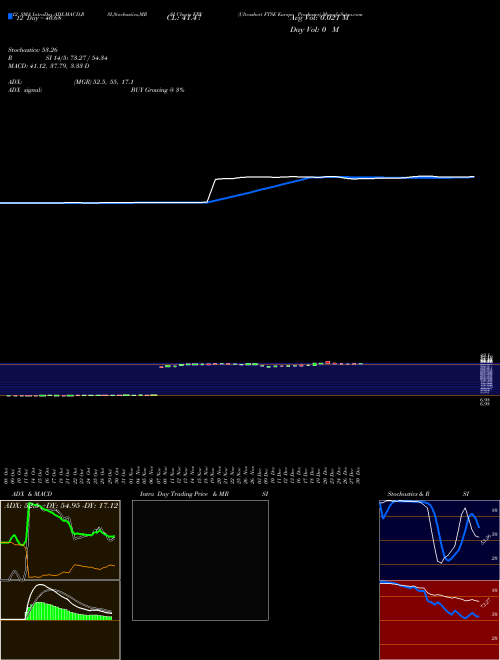Select the 'SI 14/3: 73.27 / 54.84' reading
500x660 pixels.
click(x=77, y=58)
